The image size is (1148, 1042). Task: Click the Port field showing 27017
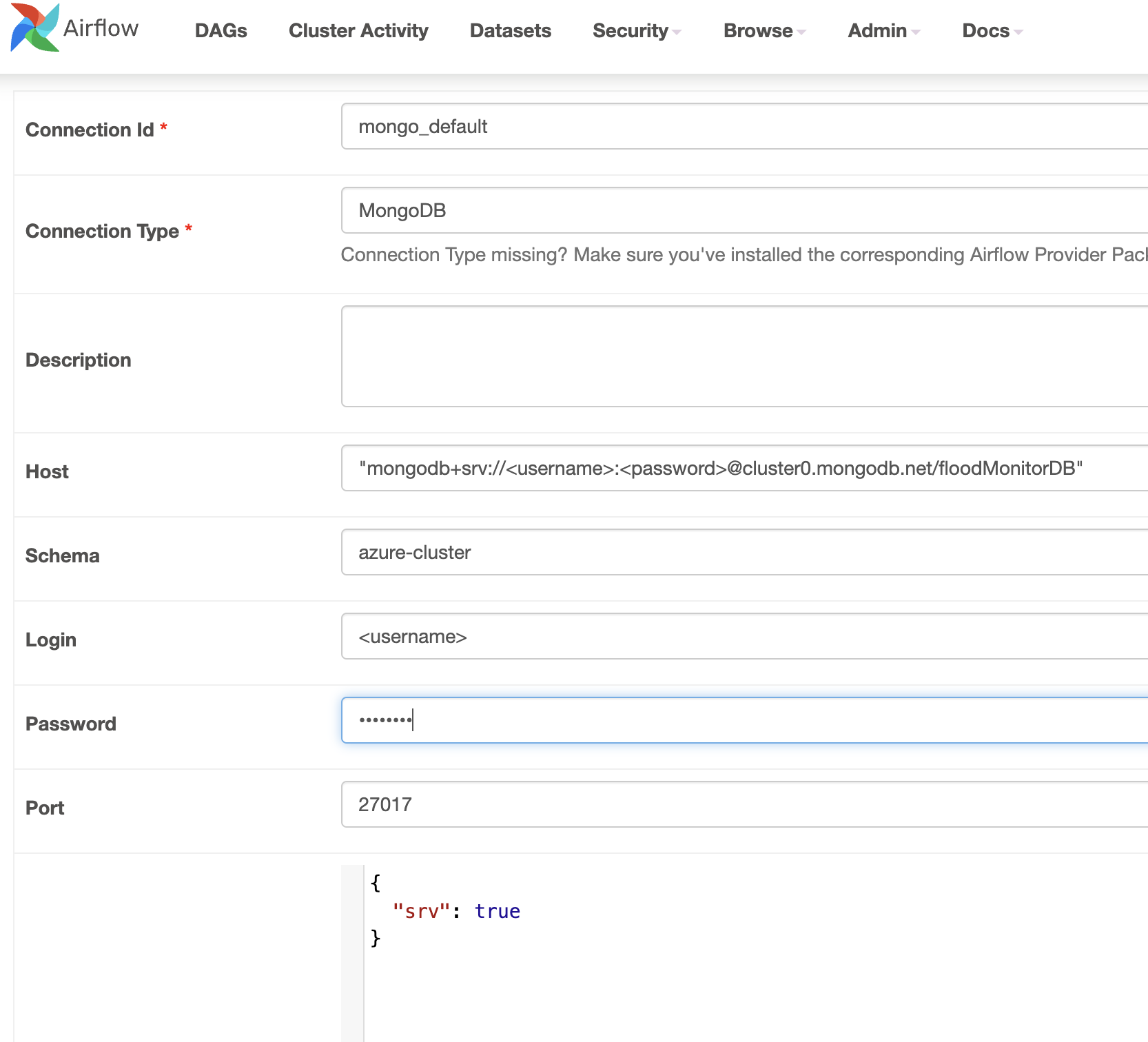(744, 804)
